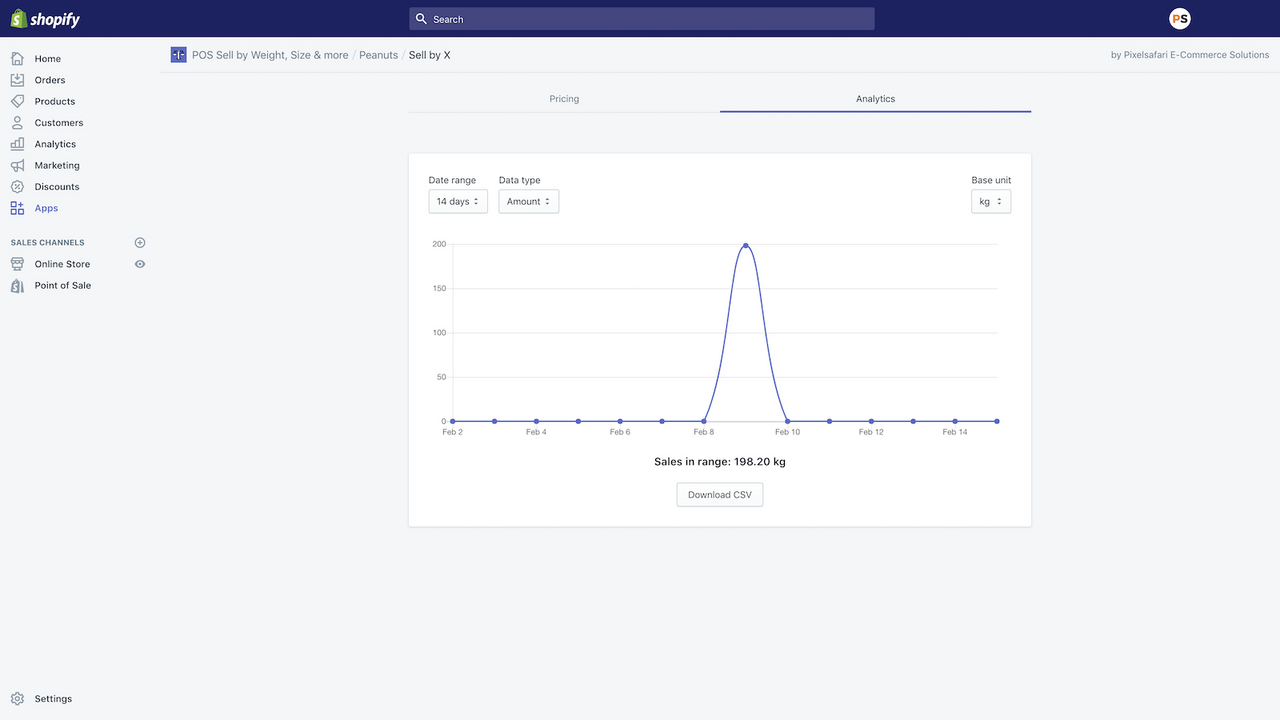Viewport: 1280px width, 720px height.
Task: Click the Apps grid icon
Action: click(17, 208)
